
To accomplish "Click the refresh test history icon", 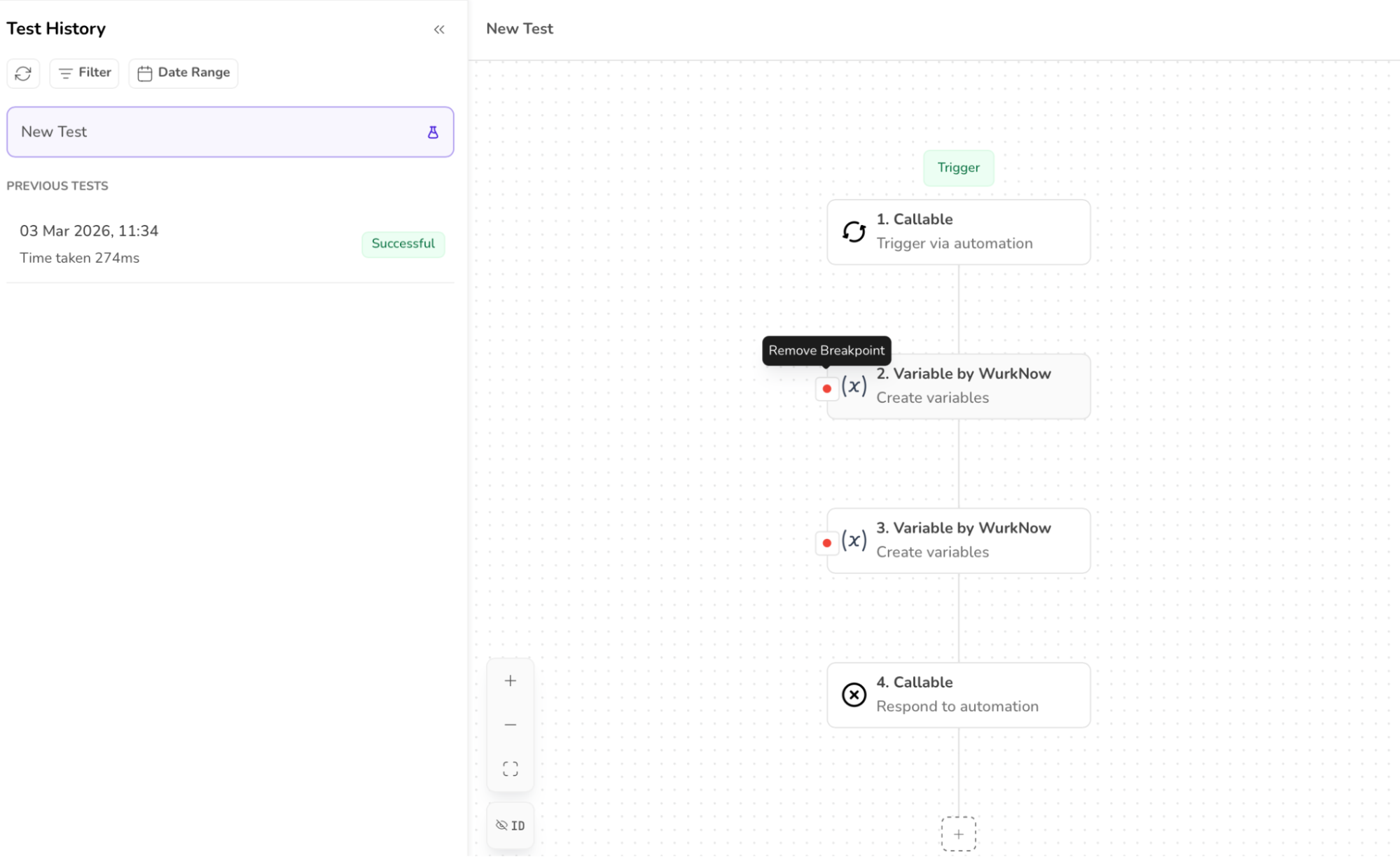I will click(23, 74).
